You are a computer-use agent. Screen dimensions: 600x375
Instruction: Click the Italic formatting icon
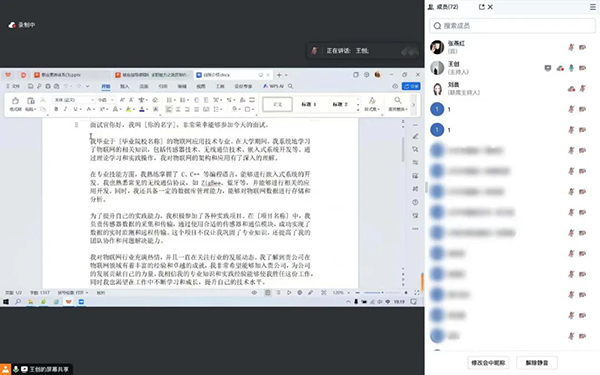[65, 109]
